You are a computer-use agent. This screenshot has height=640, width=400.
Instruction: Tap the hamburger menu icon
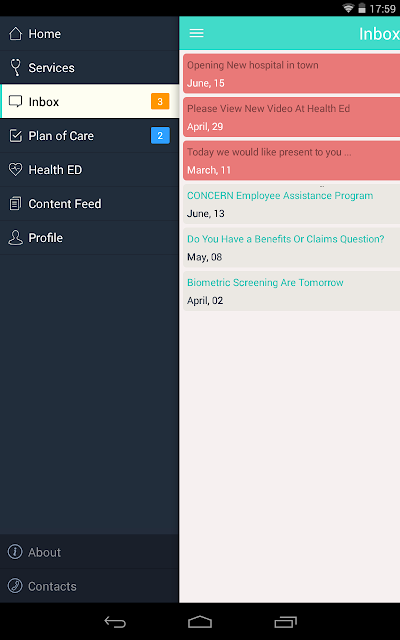tap(196, 33)
